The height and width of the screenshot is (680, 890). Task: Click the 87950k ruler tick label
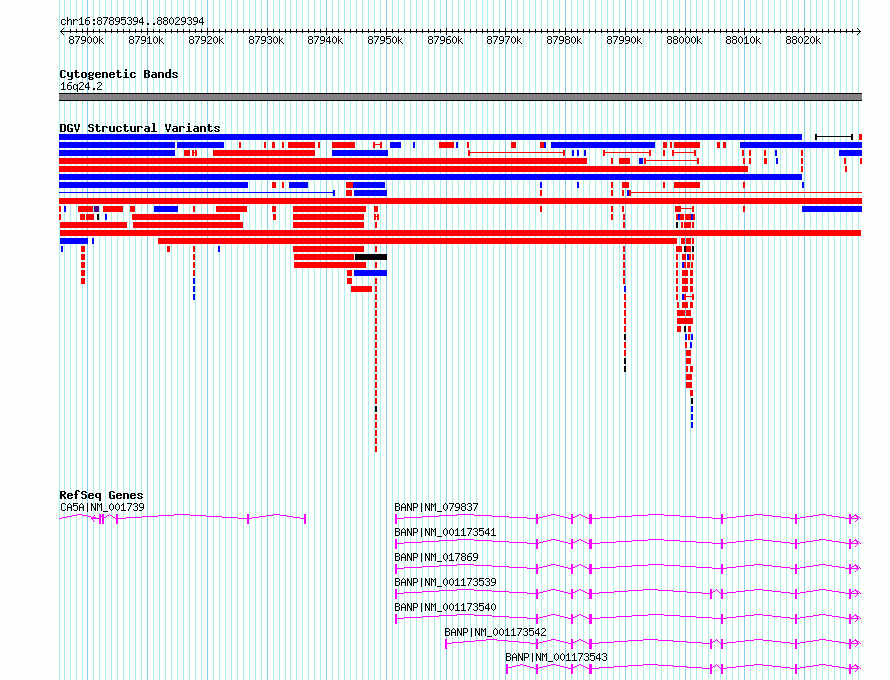(x=385, y=40)
